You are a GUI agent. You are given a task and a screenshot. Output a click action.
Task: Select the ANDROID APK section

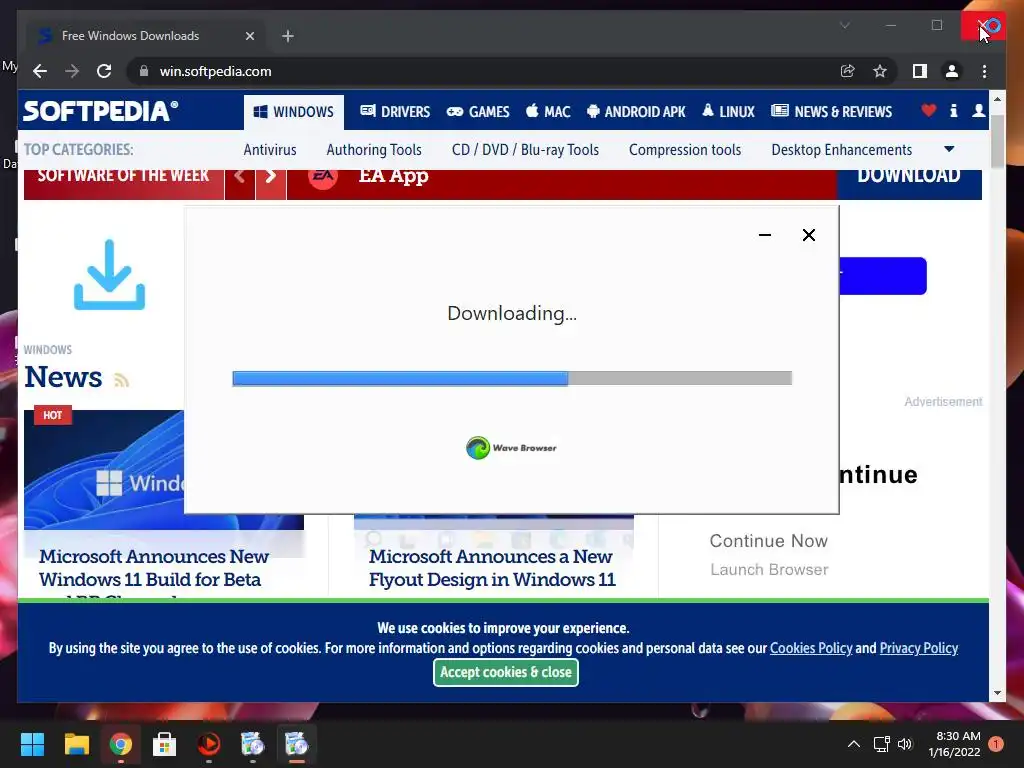pos(636,112)
